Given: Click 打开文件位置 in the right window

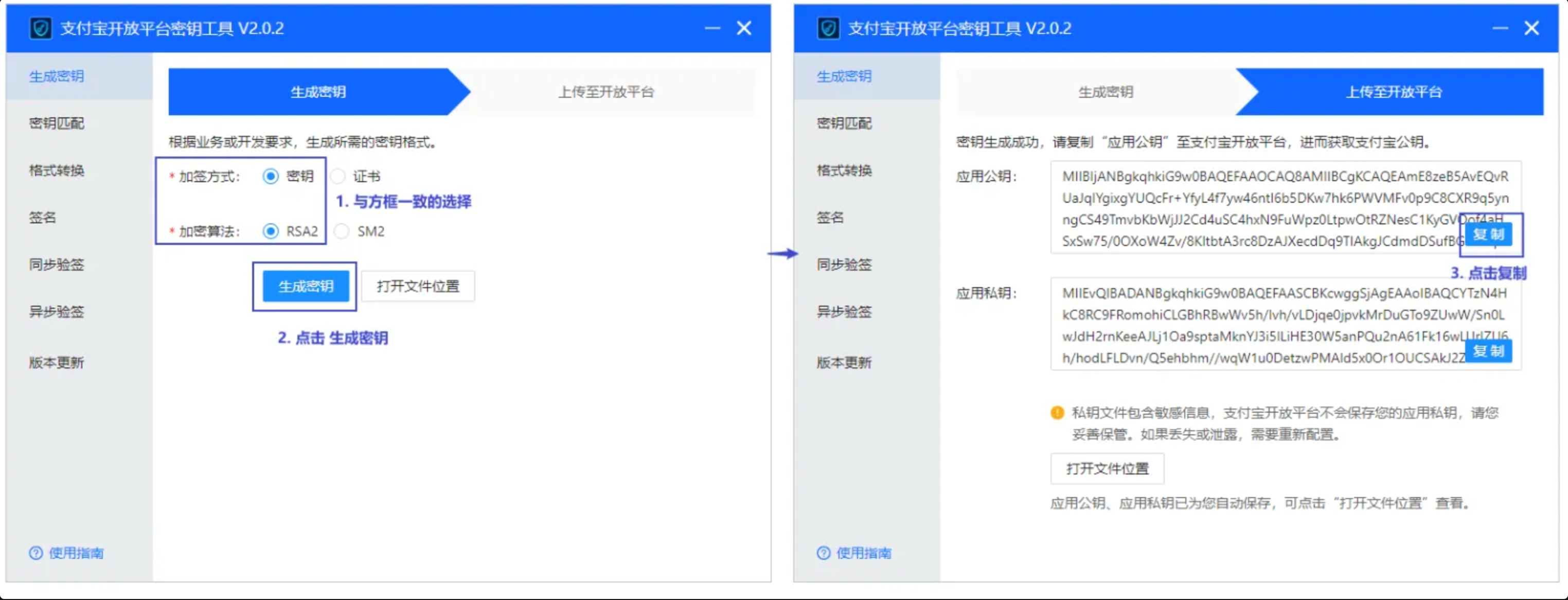Looking at the screenshot, I should 1107,468.
